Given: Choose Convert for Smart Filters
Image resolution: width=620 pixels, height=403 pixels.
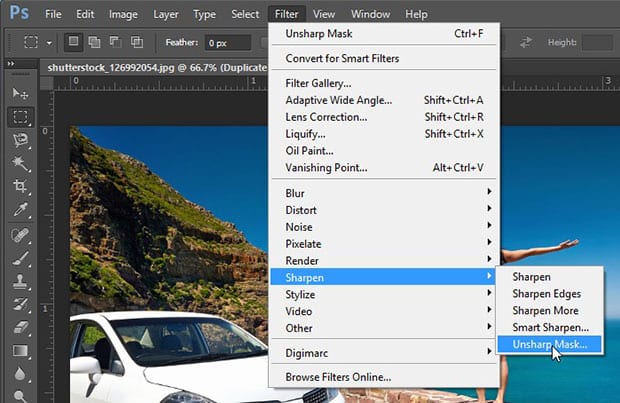Looking at the screenshot, I should [384, 59].
